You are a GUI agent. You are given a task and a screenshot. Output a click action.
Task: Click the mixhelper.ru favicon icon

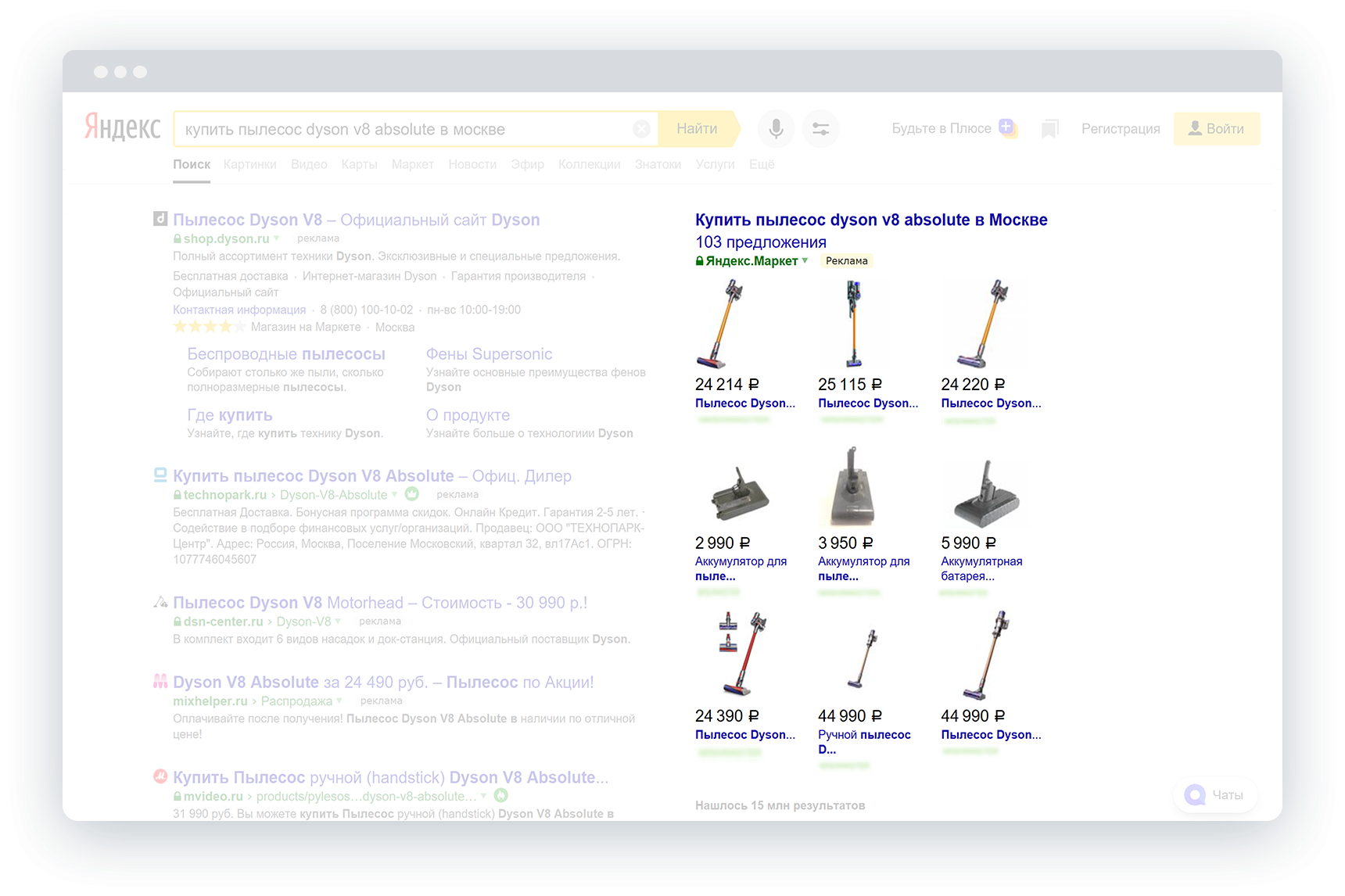[160, 681]
